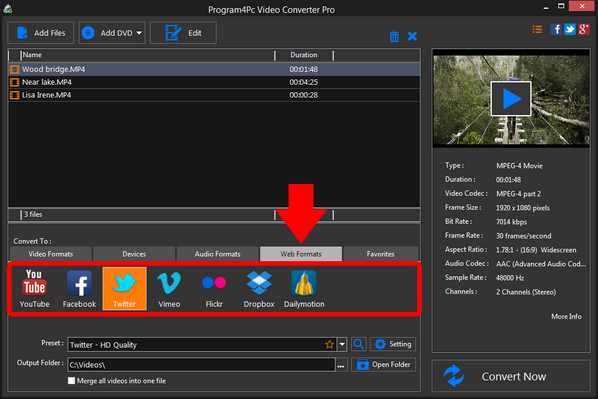Select the YouTube web format
Screen dimensions: 598x399
point(35,288)
